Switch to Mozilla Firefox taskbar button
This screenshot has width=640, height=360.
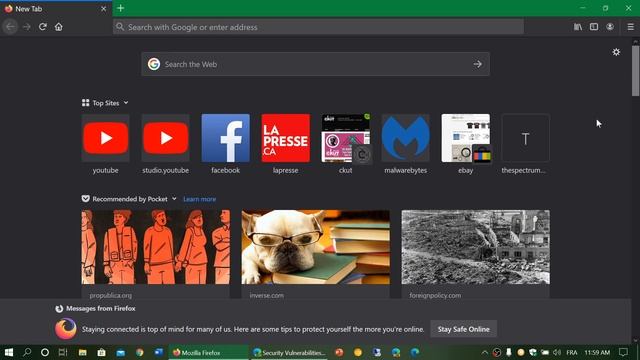tap(208, 352)
